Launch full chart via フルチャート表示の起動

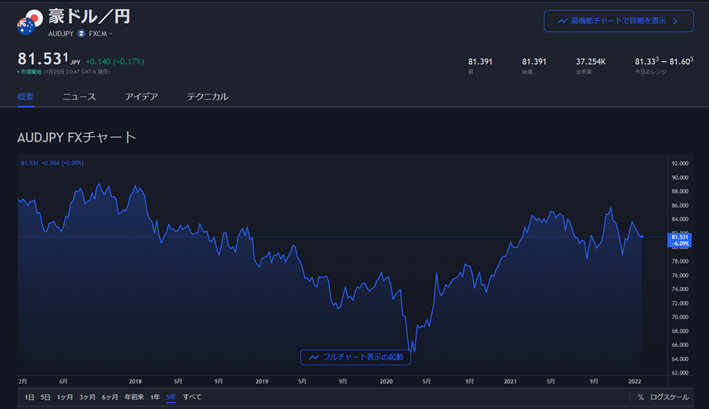point(362,357)
